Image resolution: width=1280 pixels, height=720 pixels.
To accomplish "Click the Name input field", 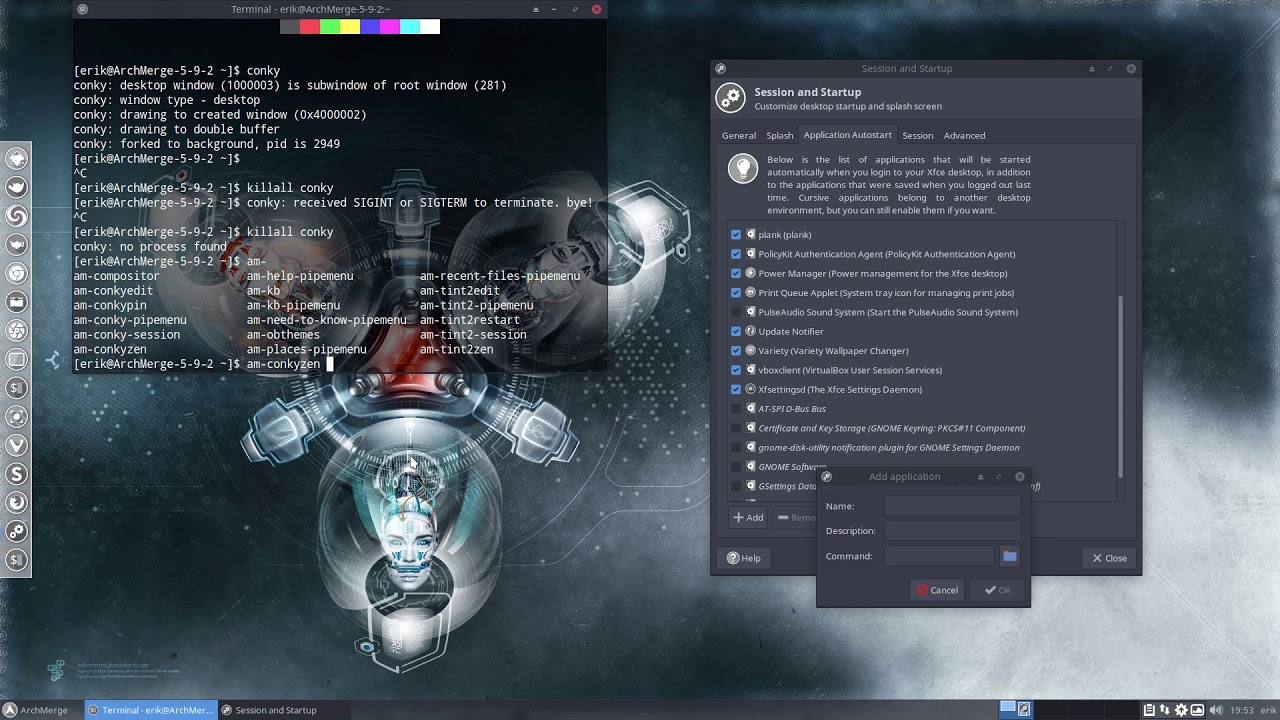I will click(951, 507).
